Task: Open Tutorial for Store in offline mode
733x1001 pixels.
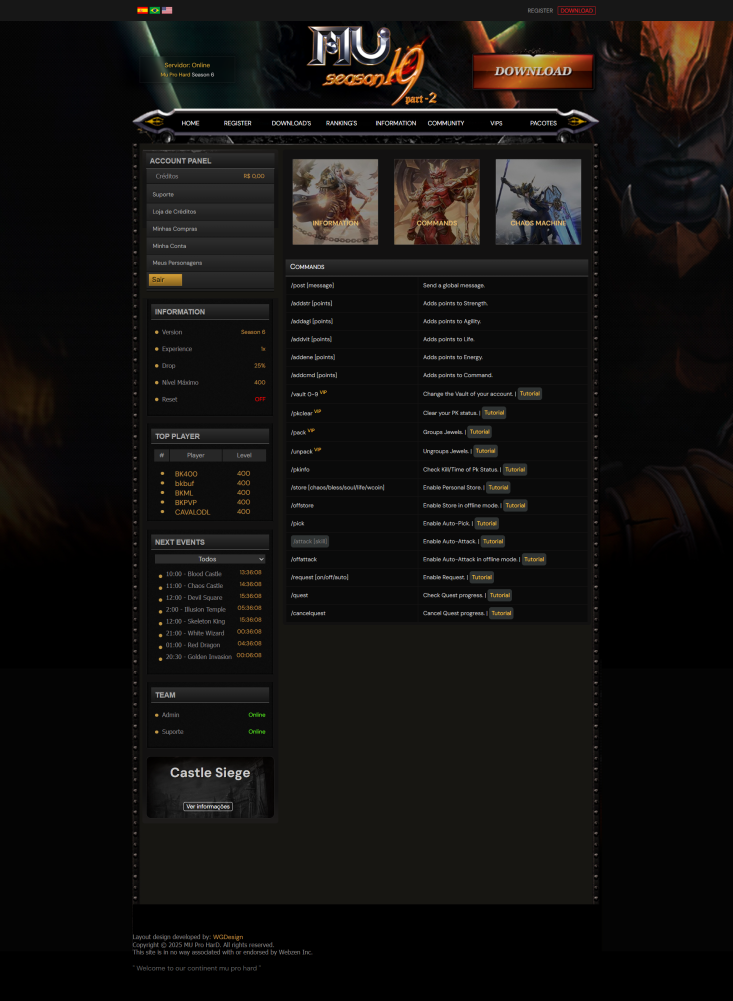Action: [x=515, y=506]
